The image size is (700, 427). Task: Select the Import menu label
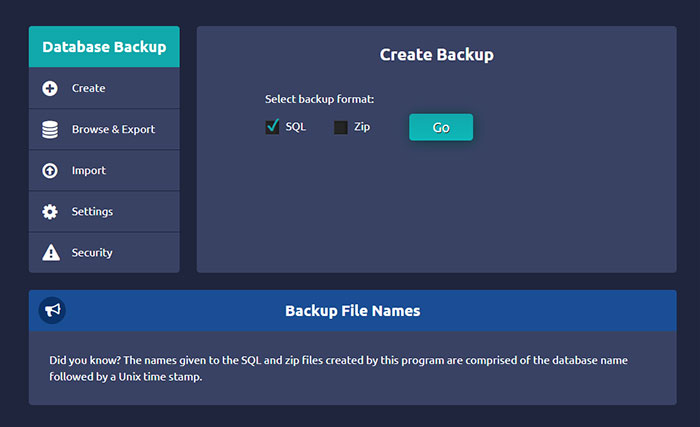coord(88,171)
